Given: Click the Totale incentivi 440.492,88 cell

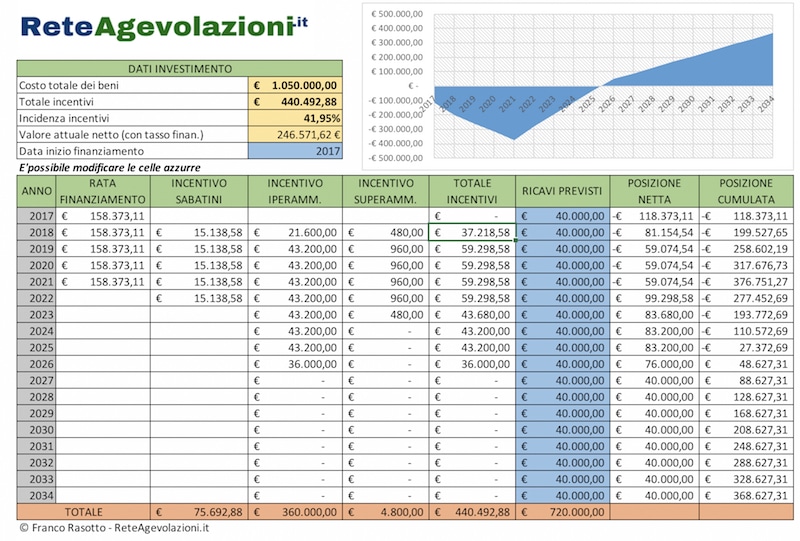Looking at the screenshot, I should point(295,101).
